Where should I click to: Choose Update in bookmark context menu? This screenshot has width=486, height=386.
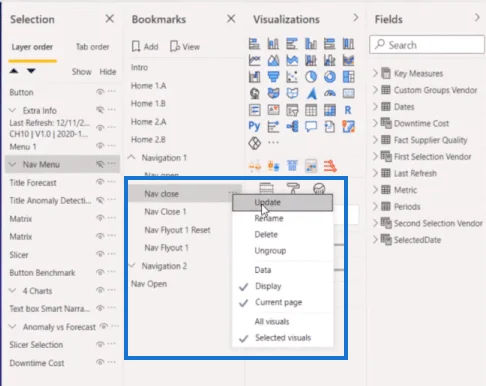tap(282, 202)
